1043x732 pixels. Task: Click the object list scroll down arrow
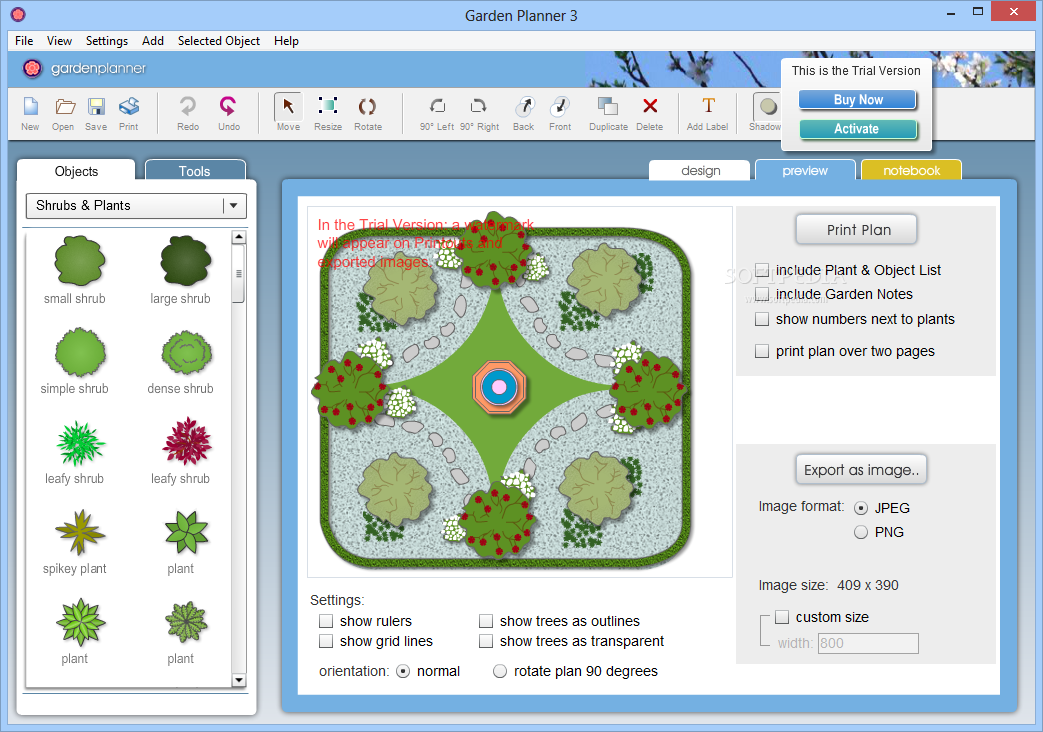[239, 679]
